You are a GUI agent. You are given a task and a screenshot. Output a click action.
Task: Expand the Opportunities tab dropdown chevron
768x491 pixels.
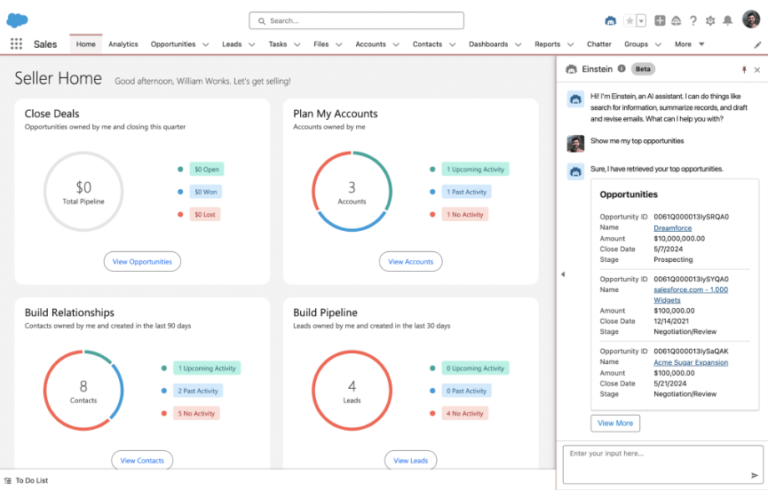pyautogui.click(x=205, y=45)
